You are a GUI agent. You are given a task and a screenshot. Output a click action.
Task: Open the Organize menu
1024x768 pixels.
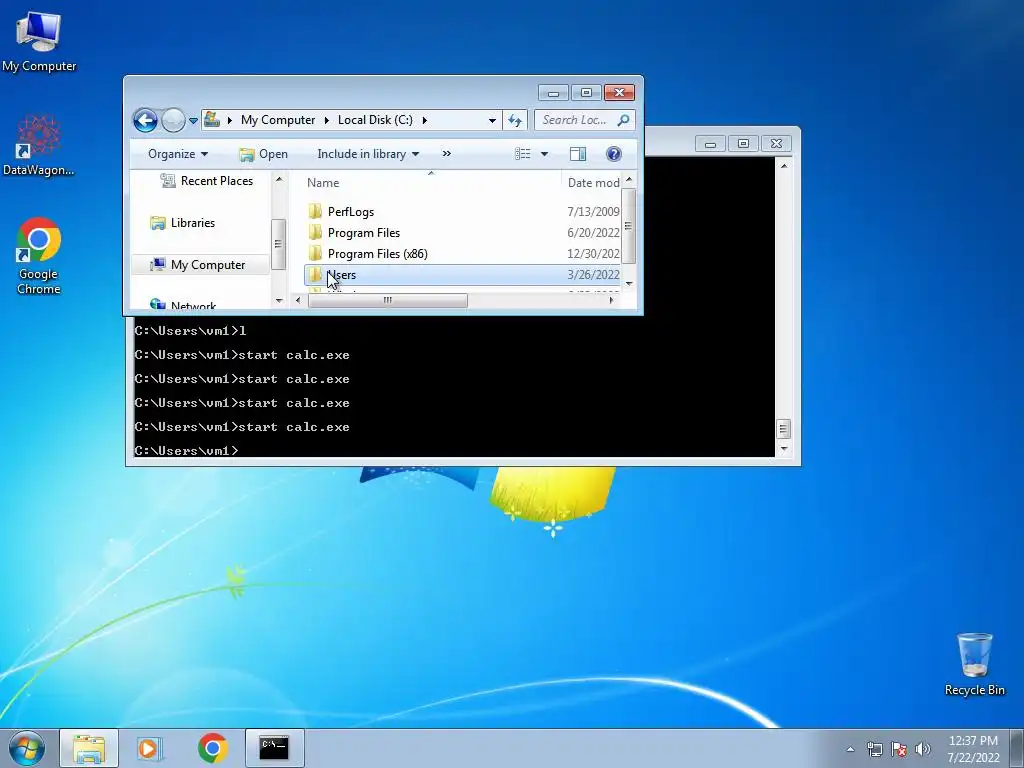click(x=178, y=154)
